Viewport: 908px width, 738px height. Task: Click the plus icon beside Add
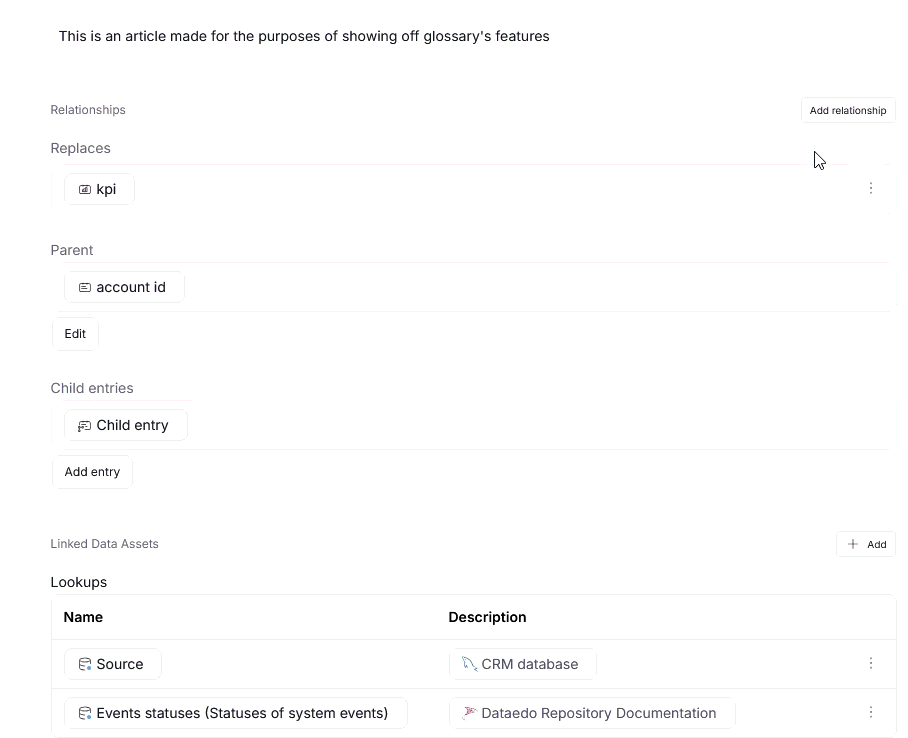(853, 545)
